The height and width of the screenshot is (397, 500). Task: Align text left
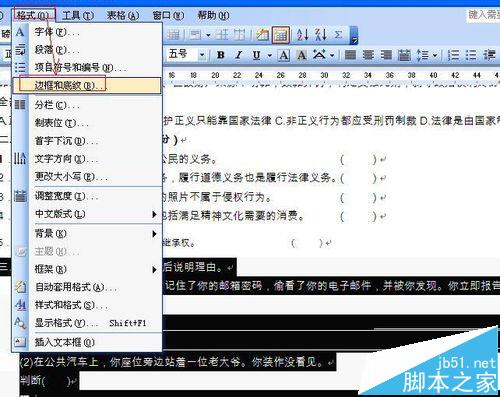(x=350, y=55)
